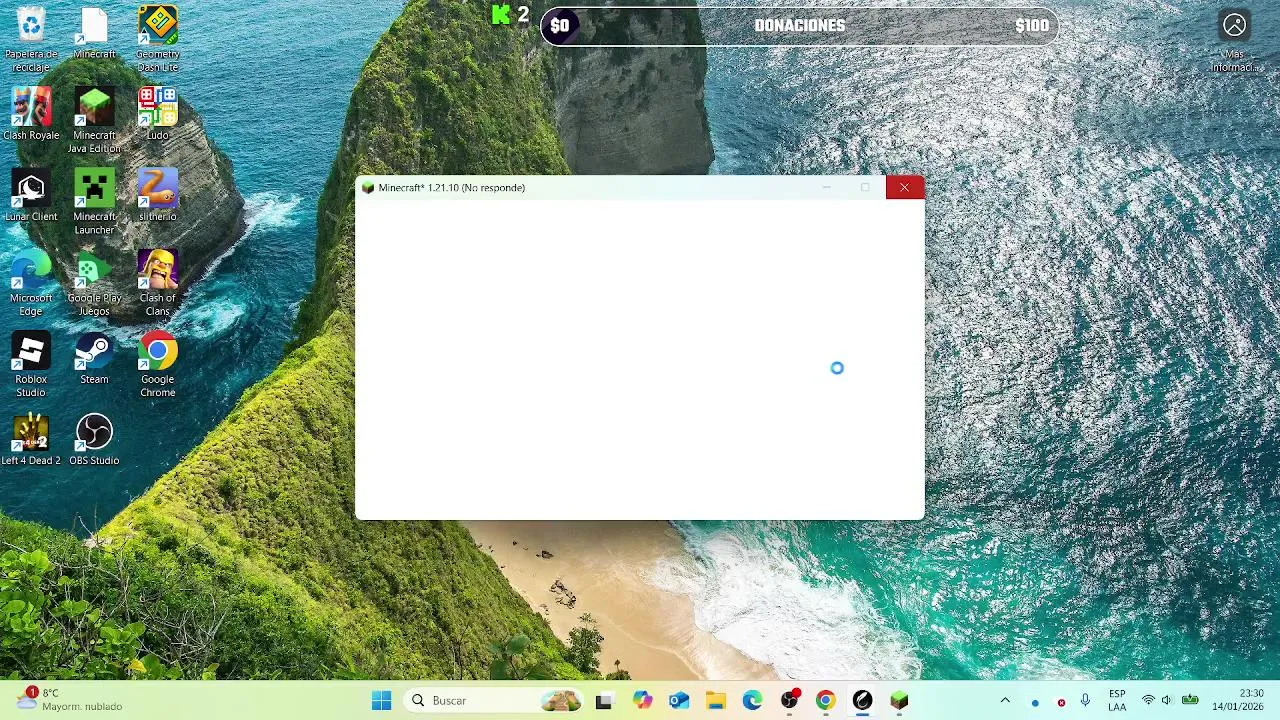The width and height of the screenshot is (1280, 720).
Task: Select Minecraft Java Edition desktop icon
Action: 94,121
